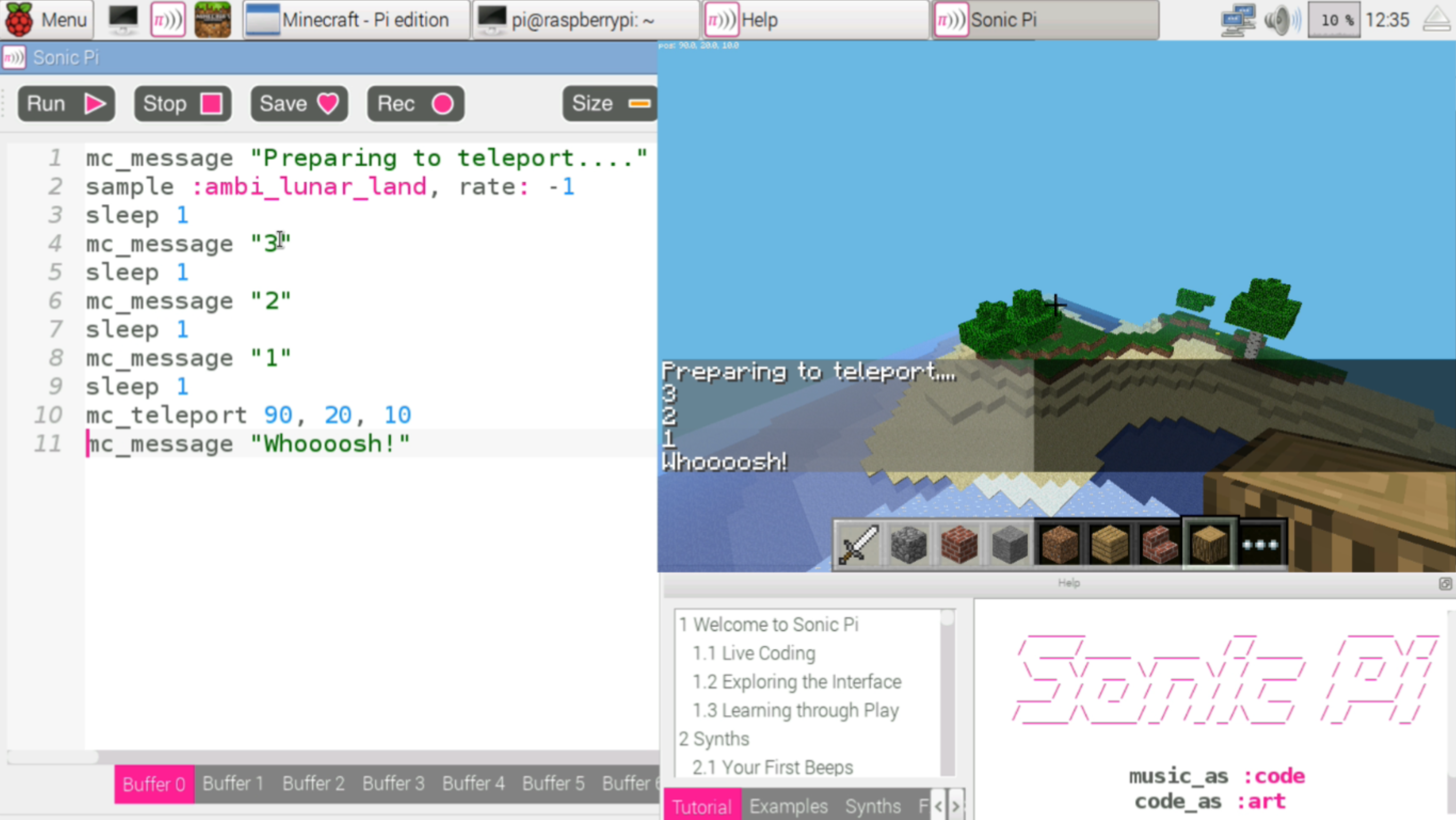Open '1.3 Learning through Play' entry
This screenshot has height=820, width=1456.
[795, 711]
